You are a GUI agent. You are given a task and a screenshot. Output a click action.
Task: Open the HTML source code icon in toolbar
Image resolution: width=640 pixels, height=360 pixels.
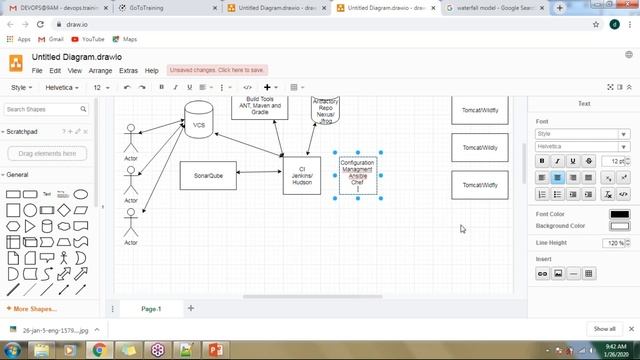[x=247, y=87]
